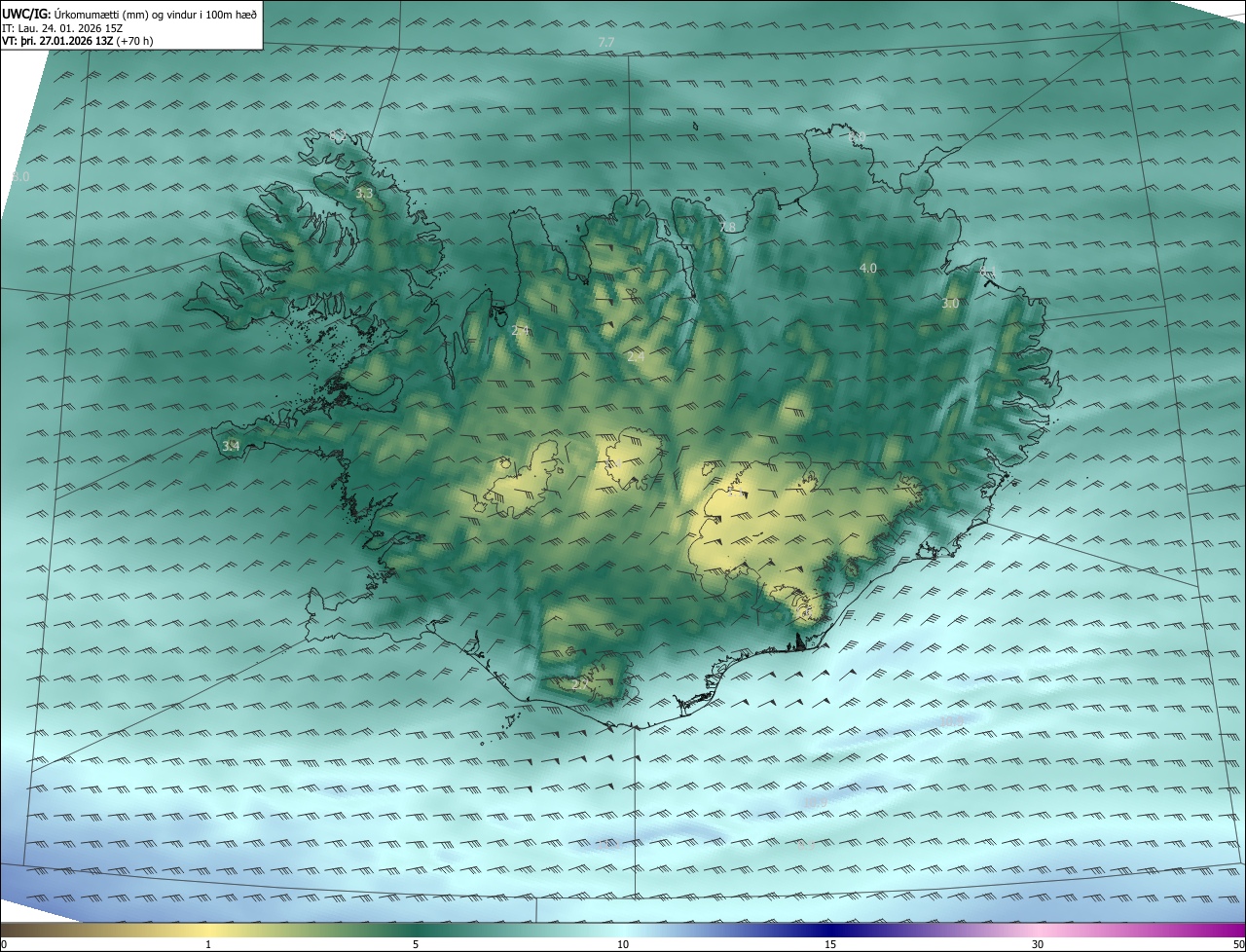Click the 30 tick label on the color scale
The width and height of the screenshot is (1246, 952).
[1038, 944]
